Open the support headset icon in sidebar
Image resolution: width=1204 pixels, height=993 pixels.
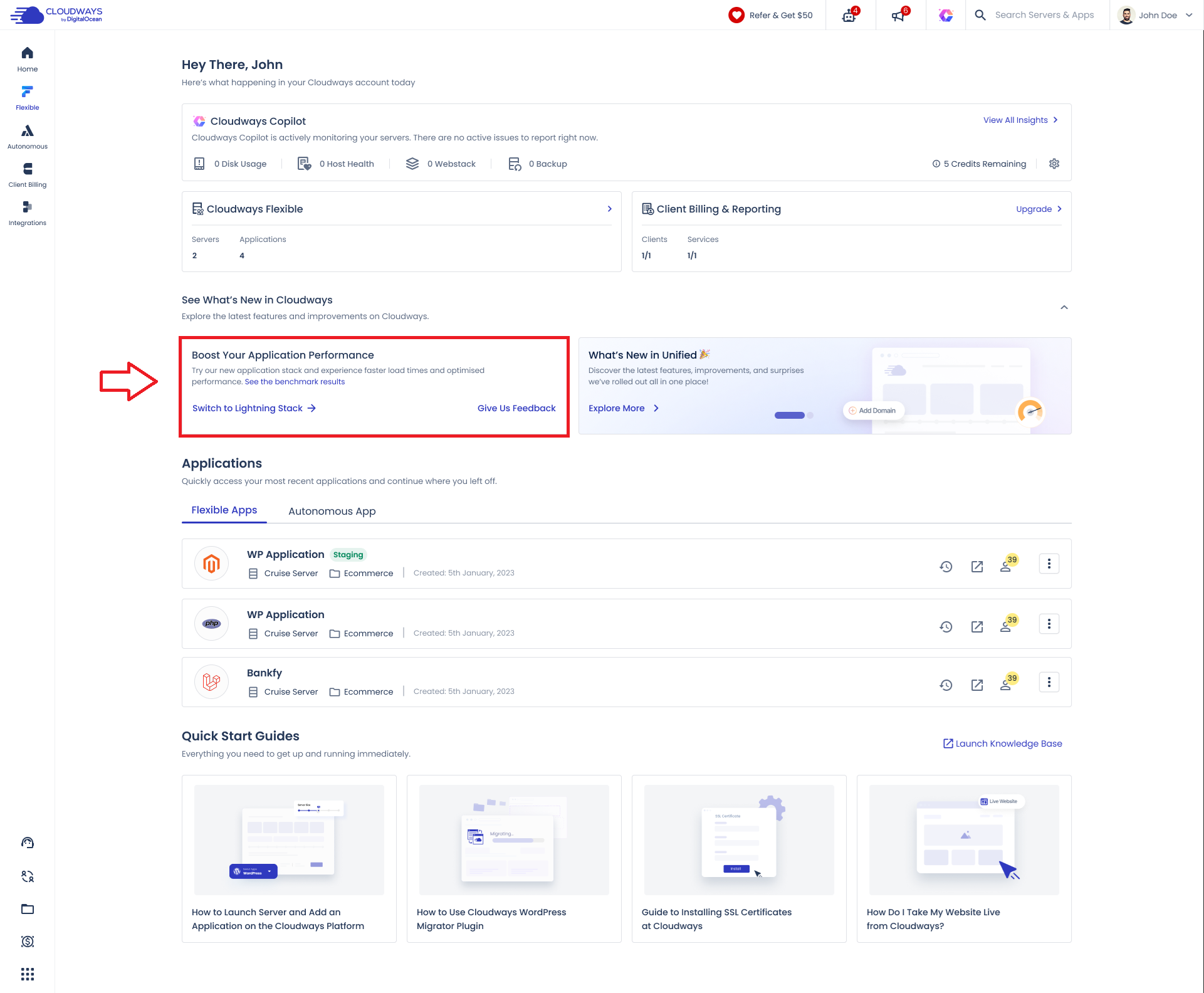(28, 843)
